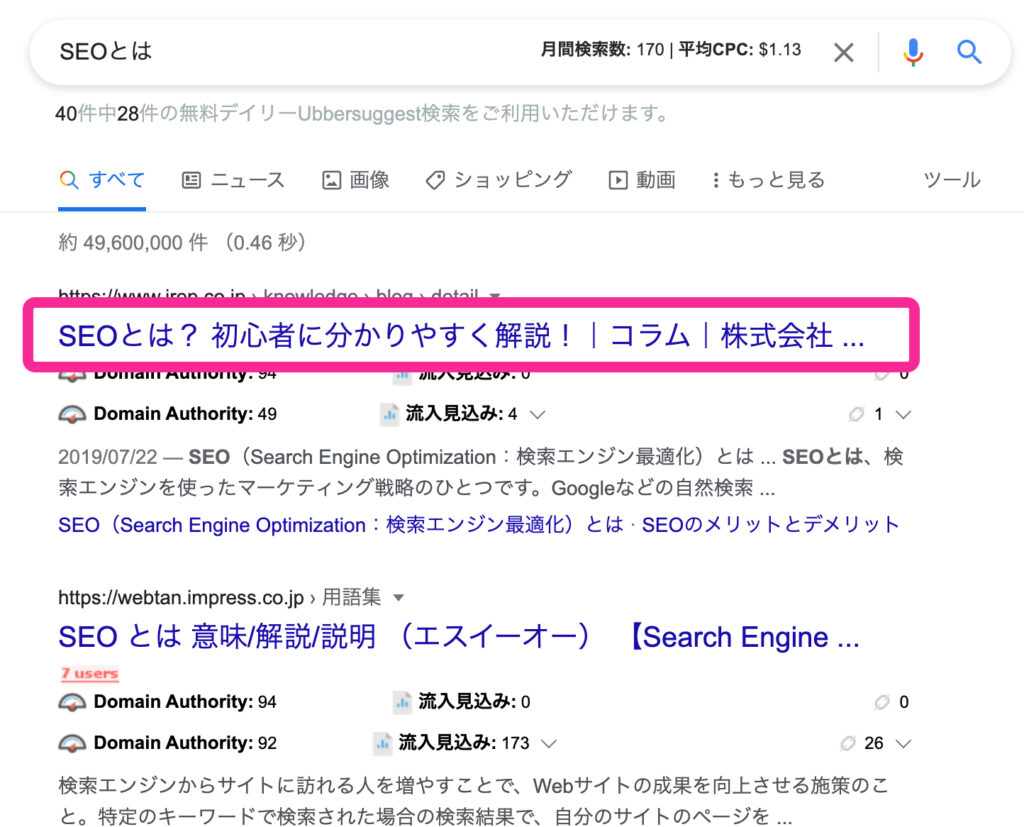The image size is (1024, 827).
Task: Click the chart icon beside 流入見込み: 0 under webtan result
Action: pos(402,702)
